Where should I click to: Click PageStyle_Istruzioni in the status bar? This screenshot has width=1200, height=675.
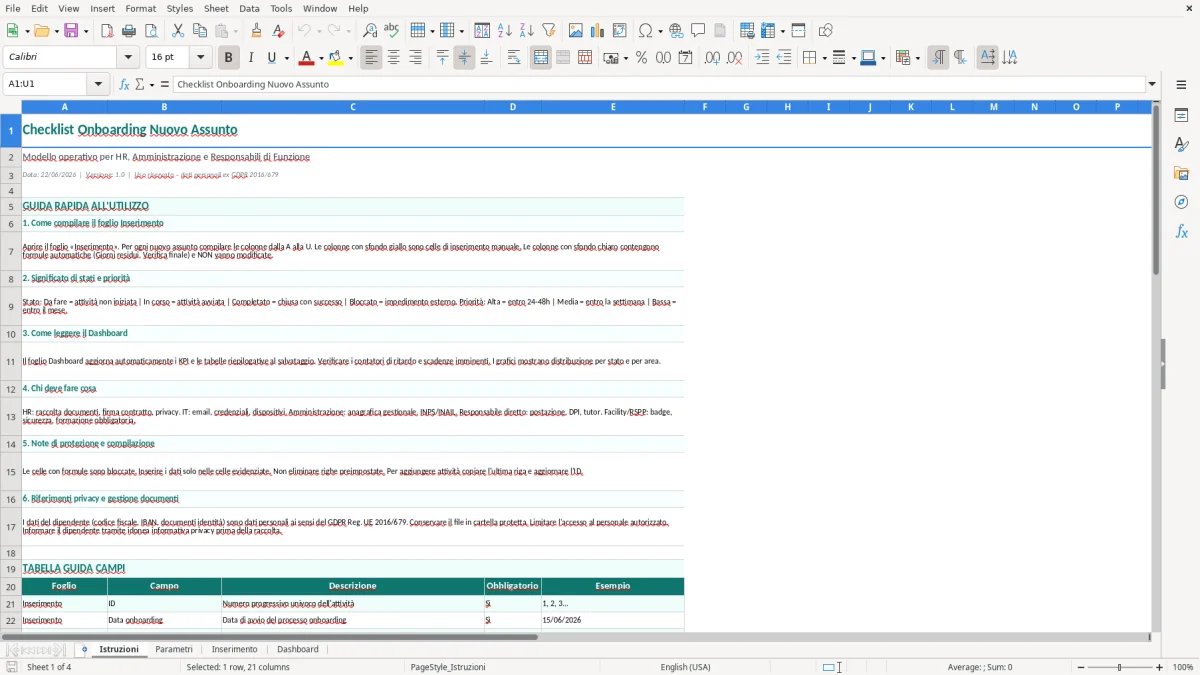pos(448,667)
